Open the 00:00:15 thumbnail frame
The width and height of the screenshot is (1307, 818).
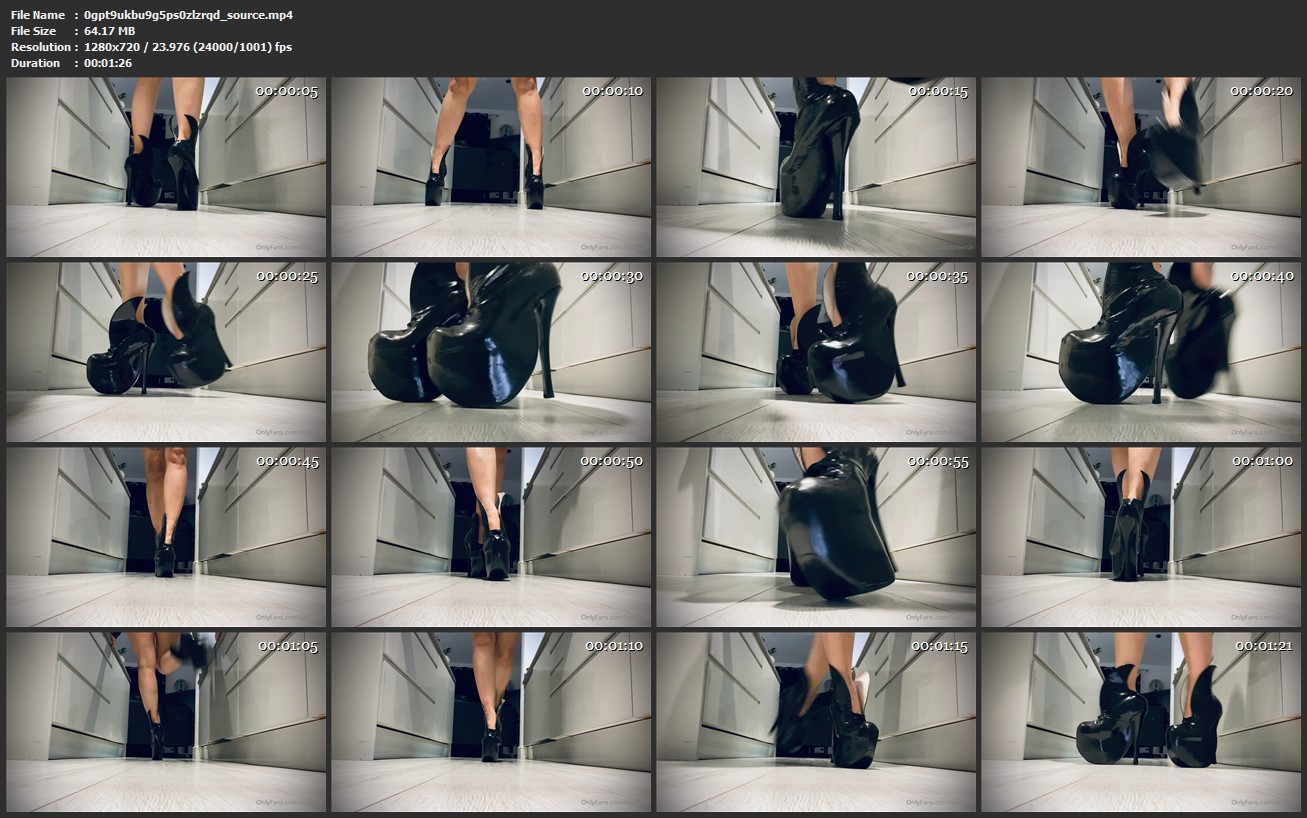(x=816, y=167)
